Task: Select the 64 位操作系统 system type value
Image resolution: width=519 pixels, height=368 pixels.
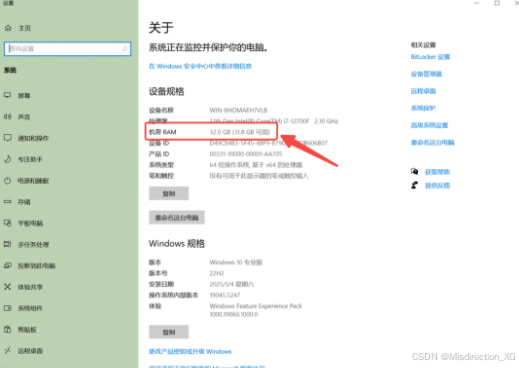Action: [256, 165]
